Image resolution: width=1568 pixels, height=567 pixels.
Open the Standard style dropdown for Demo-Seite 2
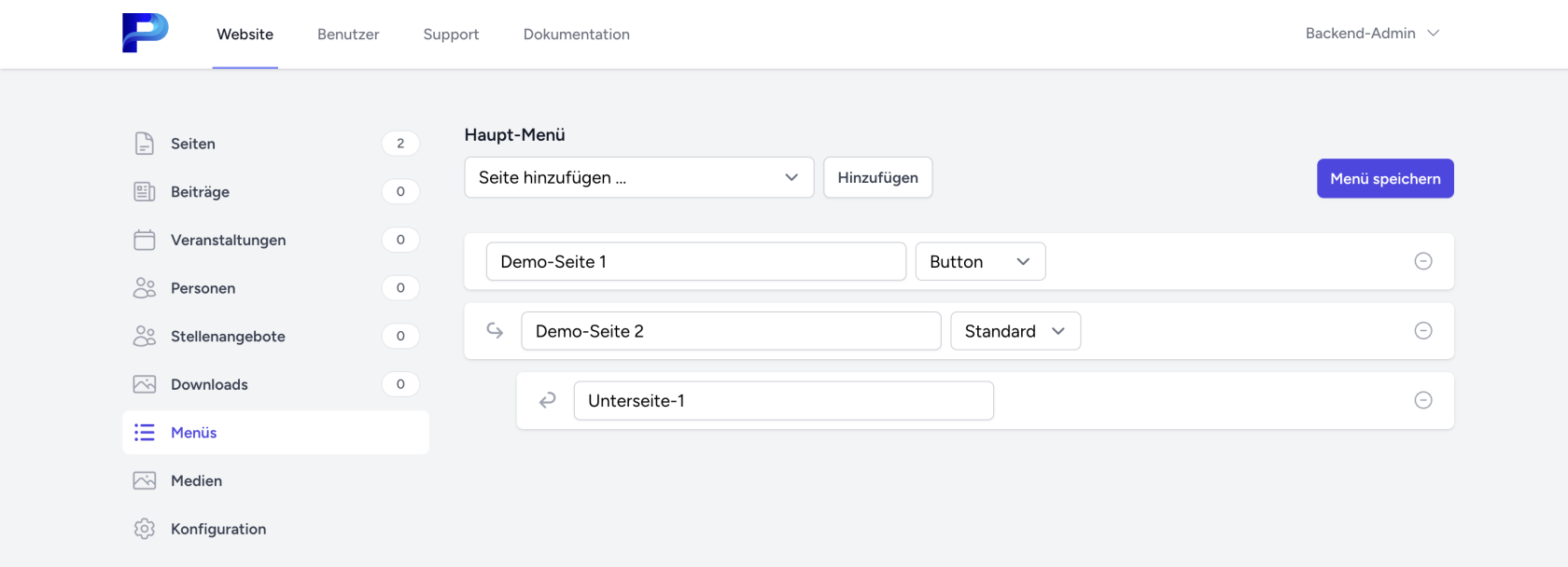click(1015, 331)
